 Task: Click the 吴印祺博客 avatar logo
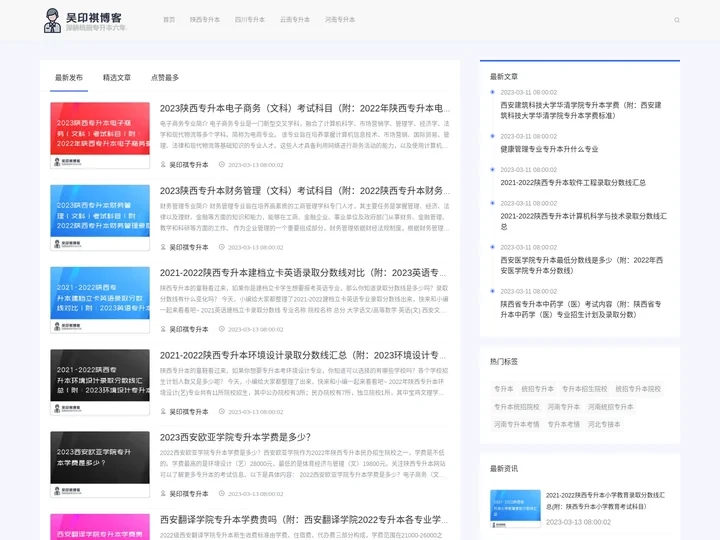click(52, 21)
